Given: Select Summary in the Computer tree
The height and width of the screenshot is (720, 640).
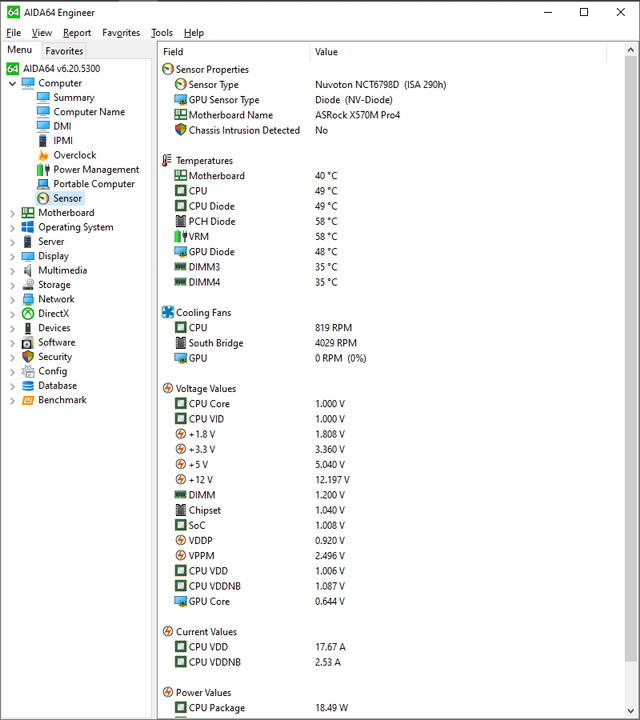Looking at the screenshot, I should pos(74,98).
